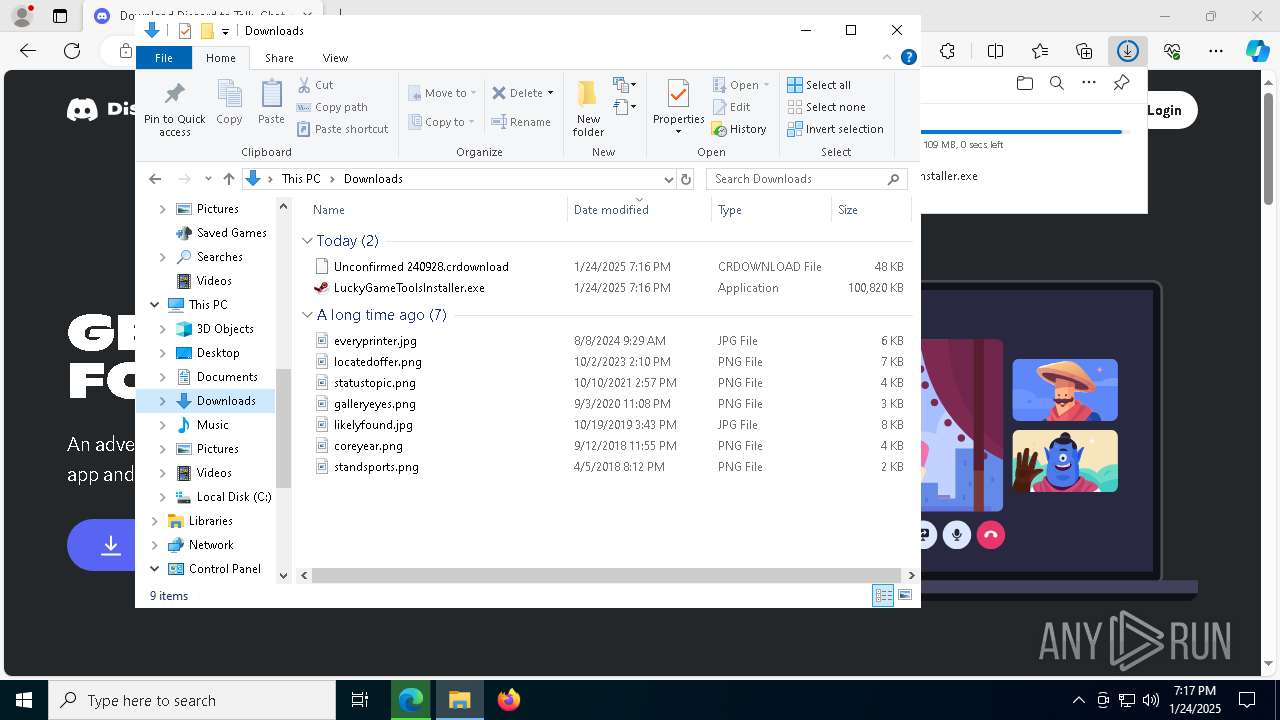The height and width of the screenshot is (720, 1280).
Task: Open the File menu tab
Action: (x=164, y=58)
